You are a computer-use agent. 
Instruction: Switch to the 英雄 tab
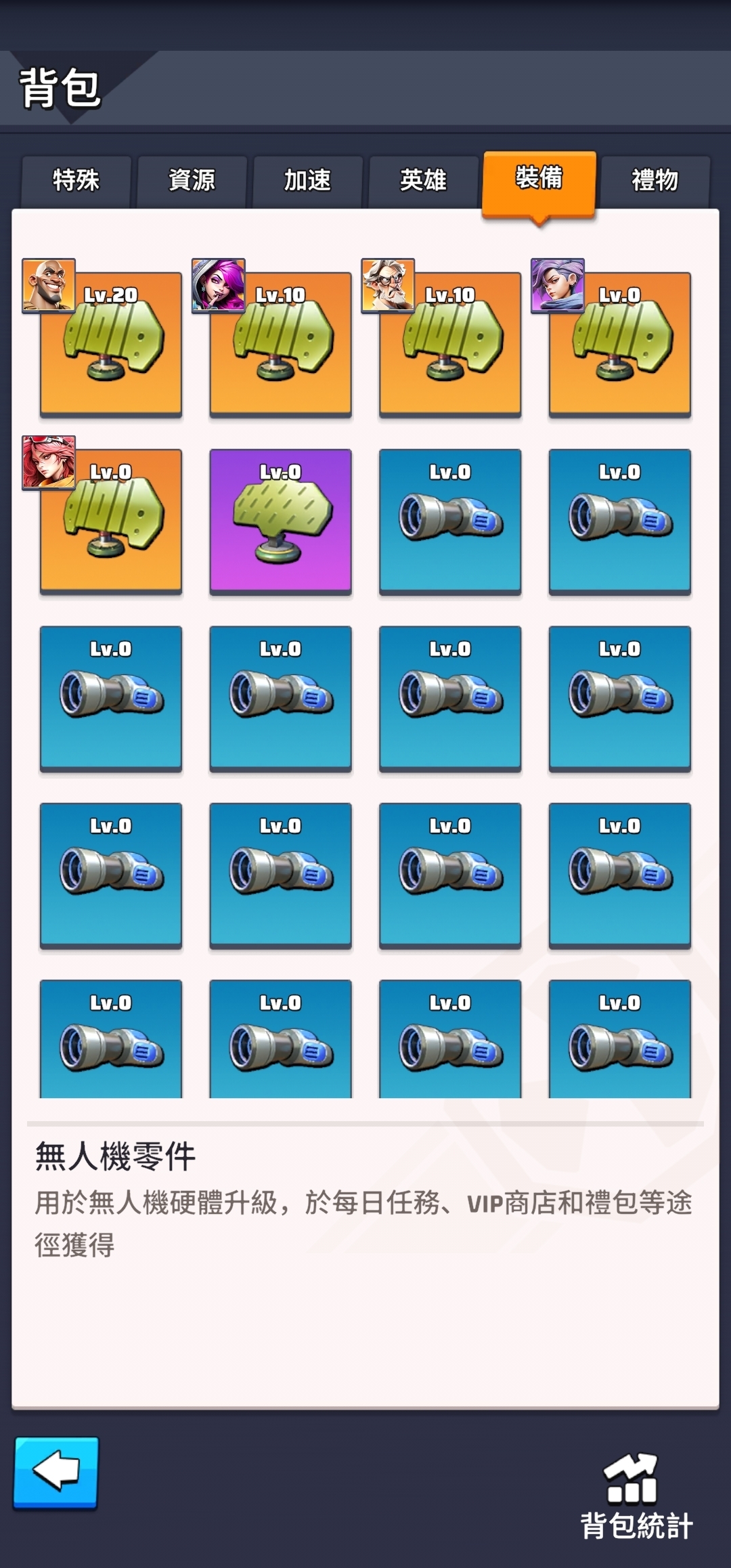(423, 181)
